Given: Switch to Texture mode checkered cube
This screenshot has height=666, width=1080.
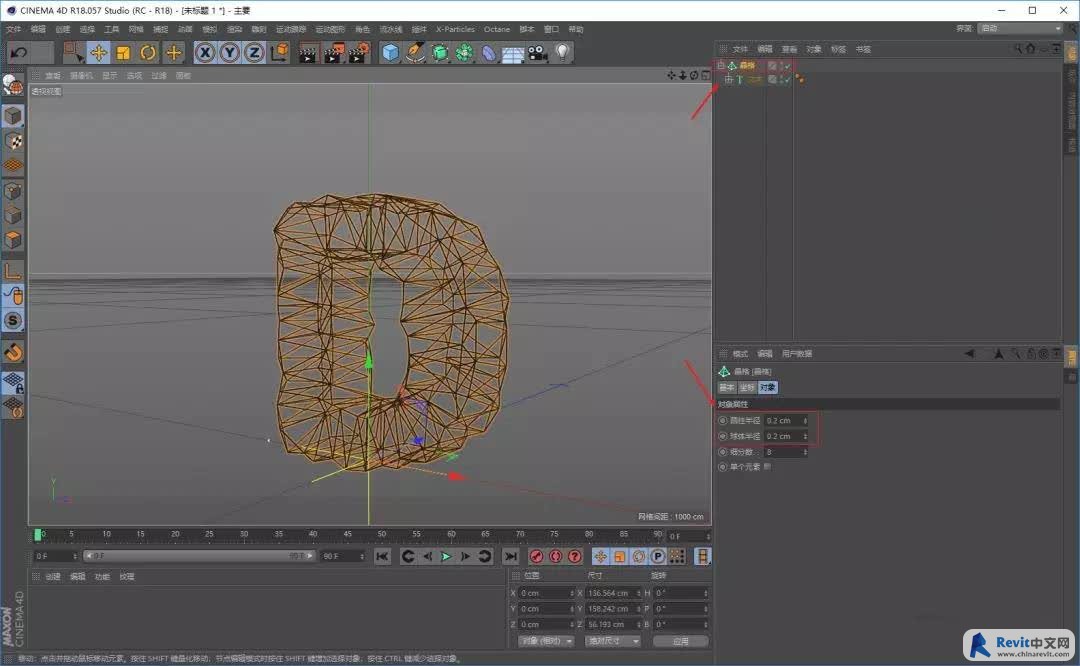Looking at the screenshot, I should point(13,141).
